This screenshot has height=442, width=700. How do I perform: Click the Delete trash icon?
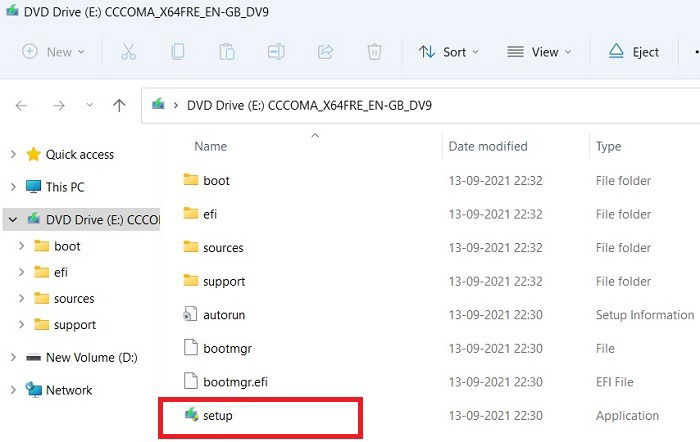pos(374,52)
